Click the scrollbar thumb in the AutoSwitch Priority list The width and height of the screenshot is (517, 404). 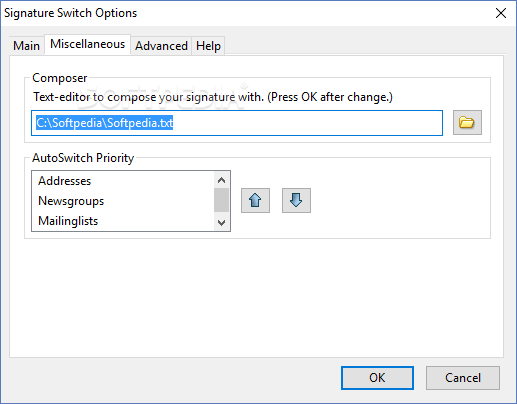click(221, 200)
